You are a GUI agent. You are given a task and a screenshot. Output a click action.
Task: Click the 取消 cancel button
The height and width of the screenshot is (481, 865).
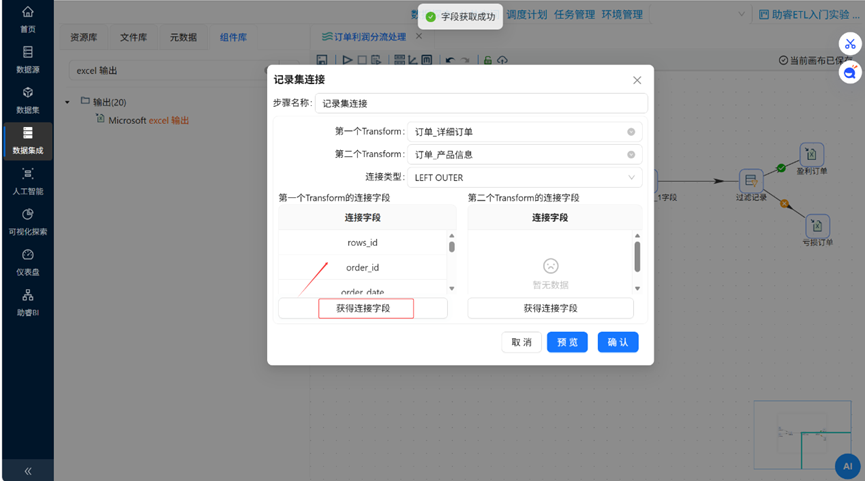click(521, 342)
